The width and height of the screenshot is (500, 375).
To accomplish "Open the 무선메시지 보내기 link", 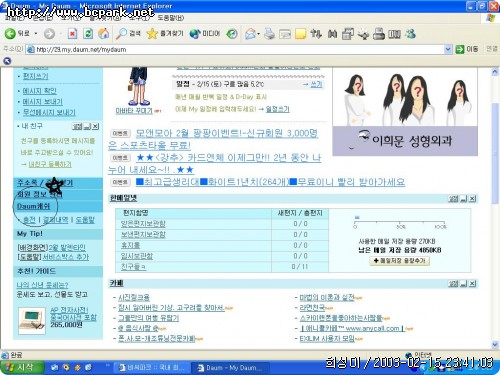I will [49, 112].
